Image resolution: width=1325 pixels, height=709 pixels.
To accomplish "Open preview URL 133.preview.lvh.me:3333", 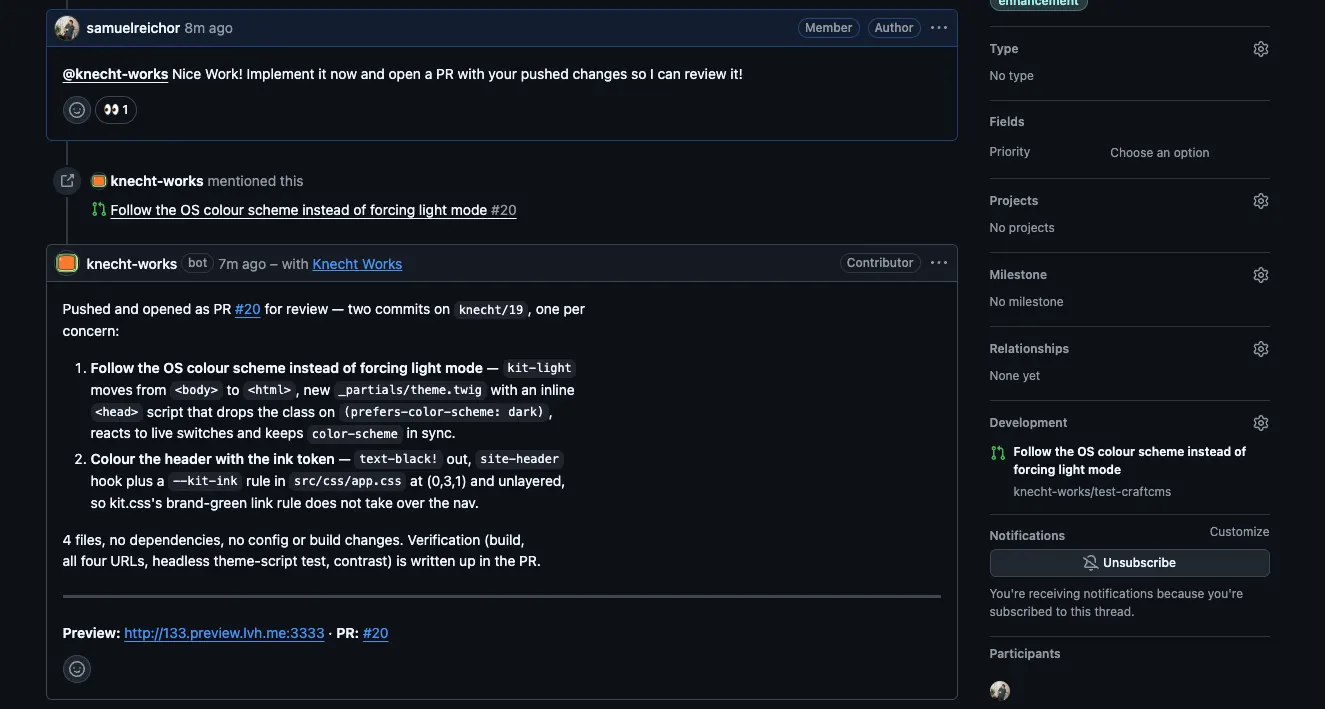I will 224,633.
